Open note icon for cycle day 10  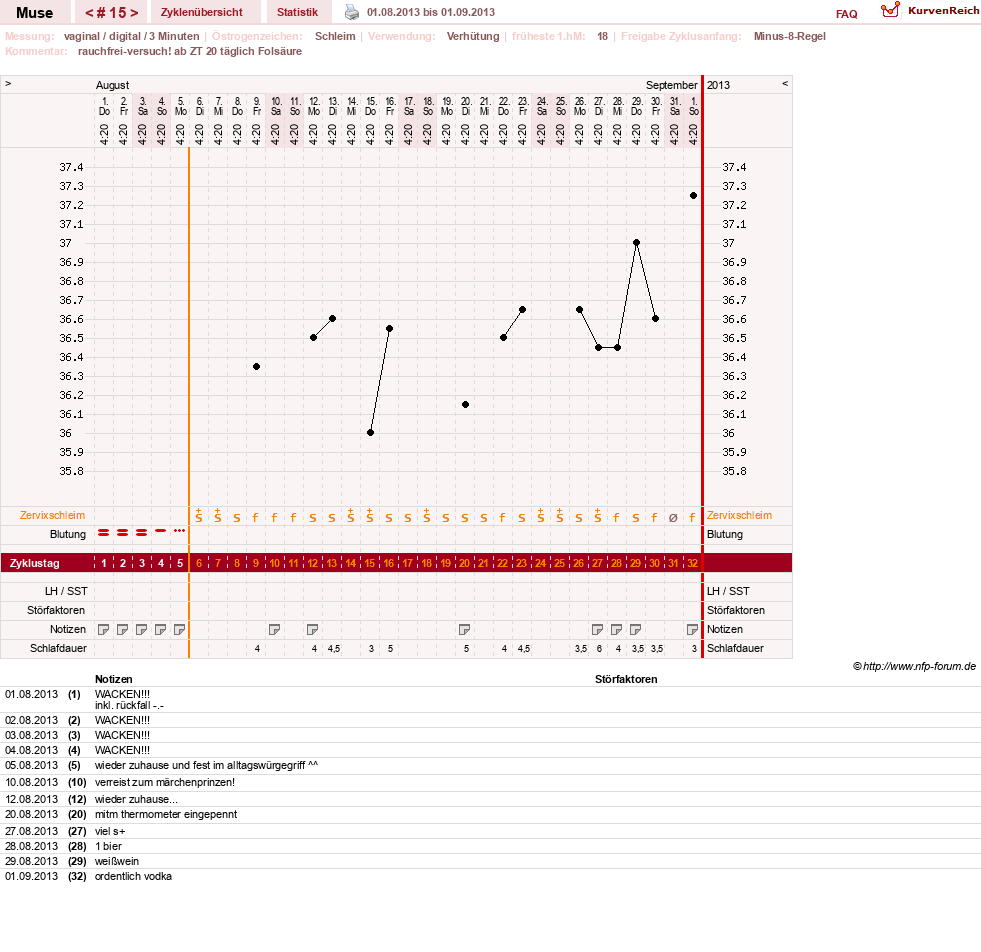tap(274, 629)
